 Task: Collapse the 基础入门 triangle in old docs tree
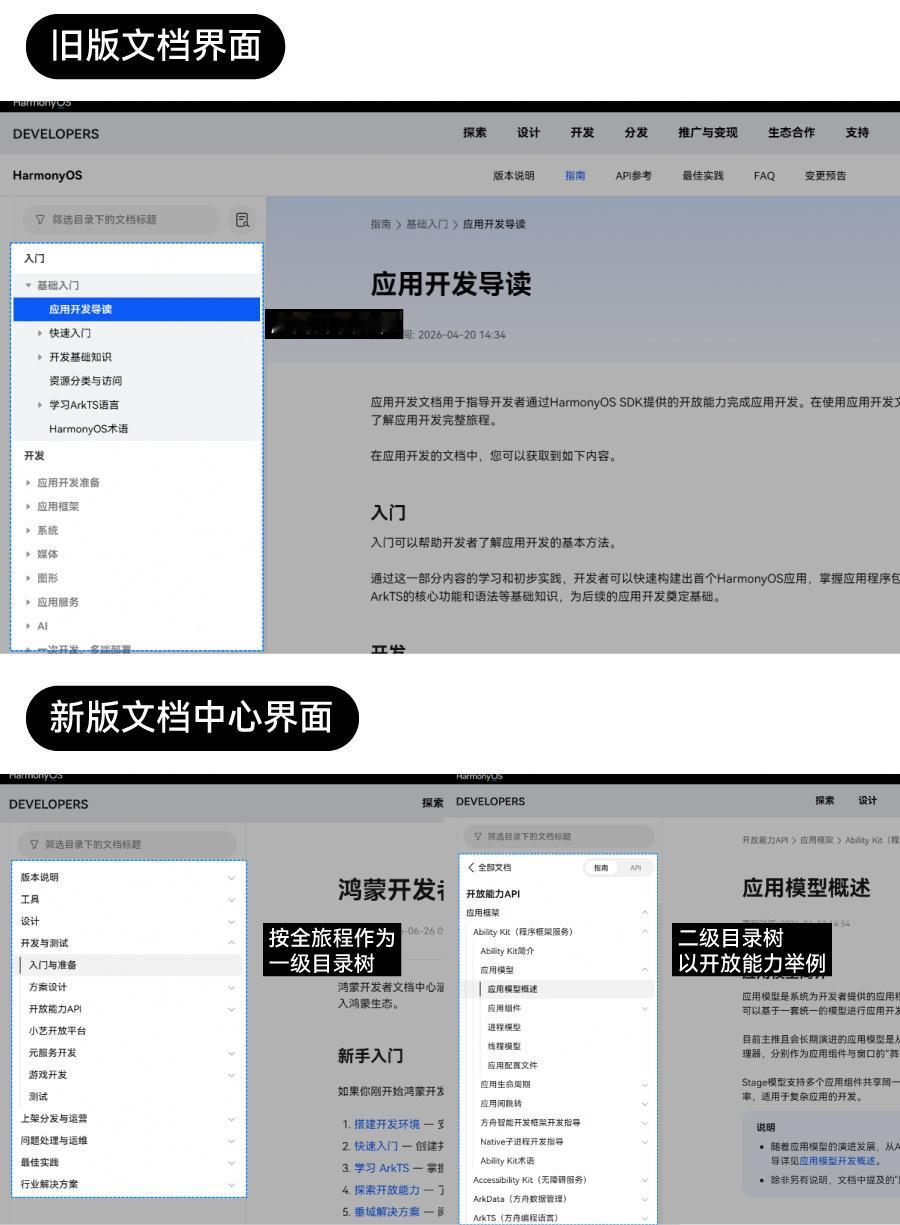pos(28,286)
